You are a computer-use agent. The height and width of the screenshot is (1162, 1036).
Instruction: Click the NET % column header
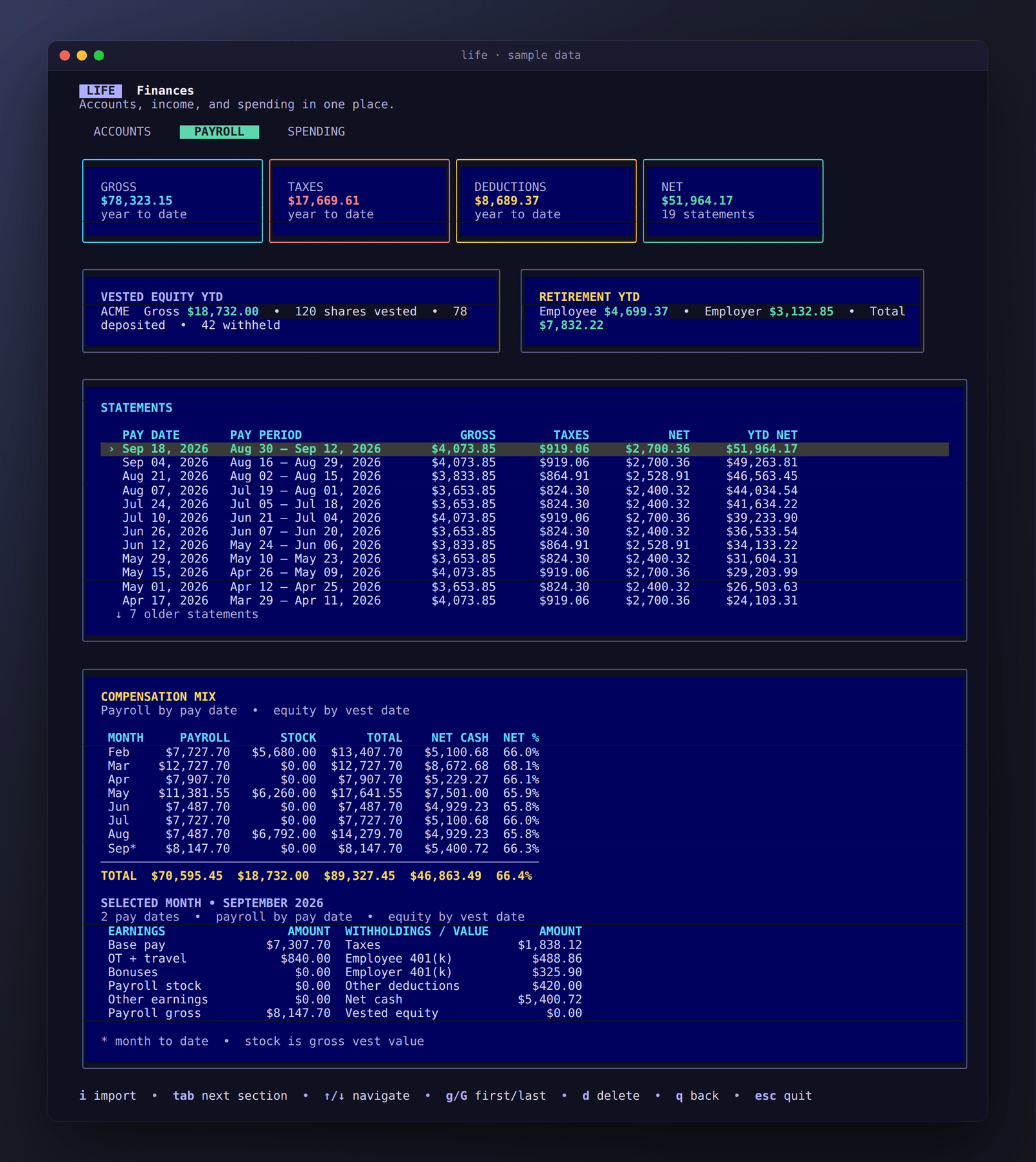521,738
